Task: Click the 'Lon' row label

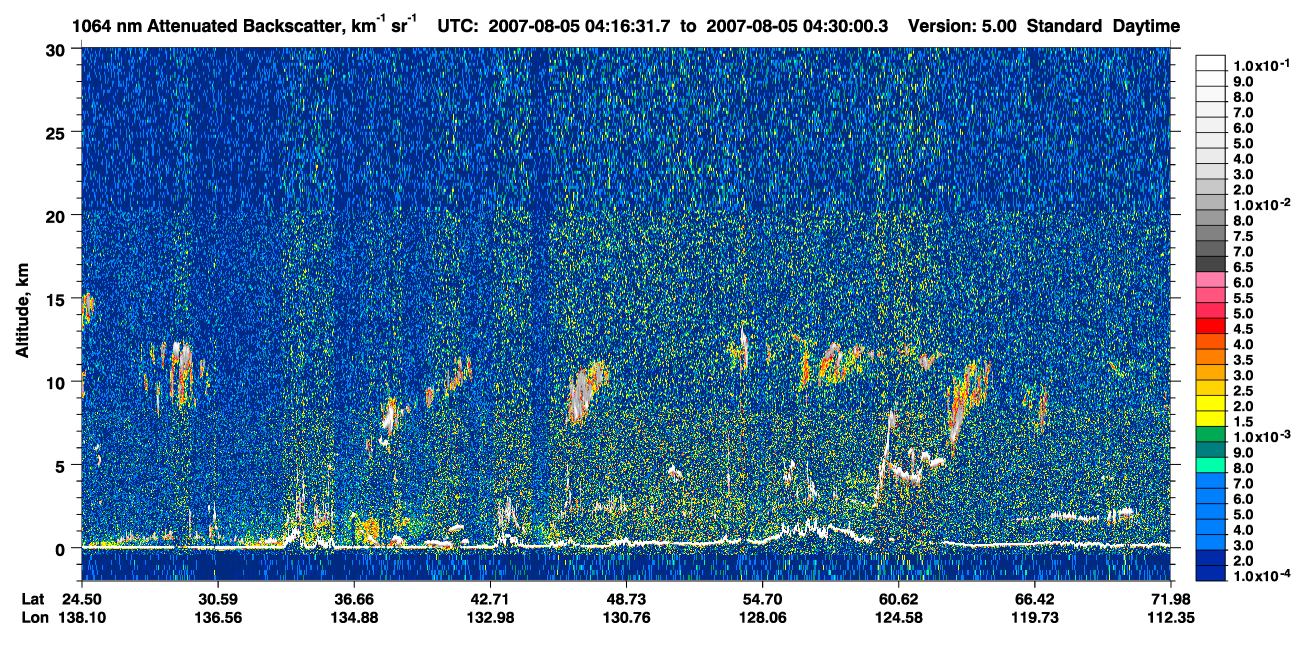Action: [x=33, y=617]
